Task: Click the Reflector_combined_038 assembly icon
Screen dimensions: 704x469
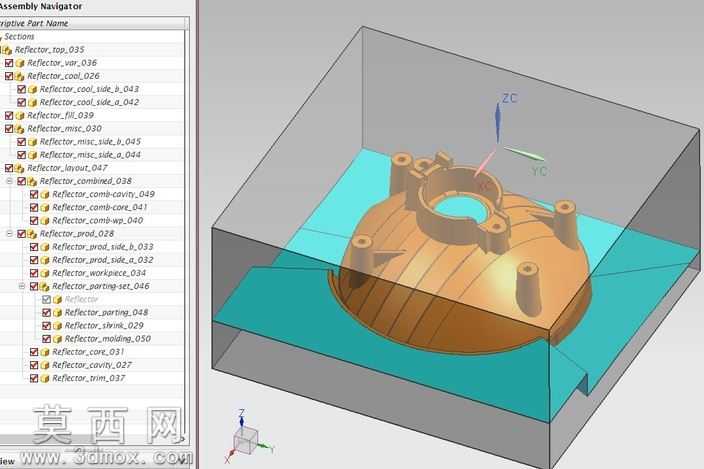Action: coord(32,181)
